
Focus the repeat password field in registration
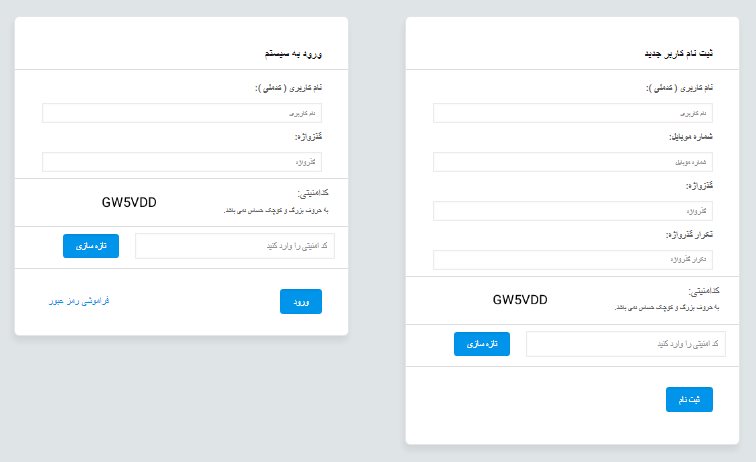click(573, 260)
